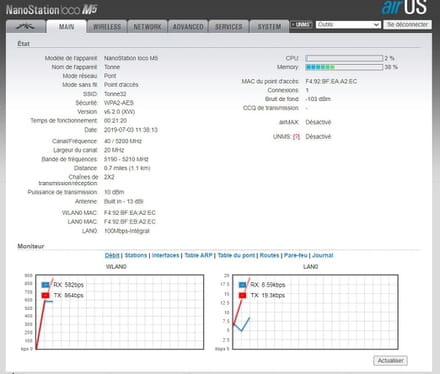
Task: Select the WLAN0 MAC address value
Action: tap(130, 213)
